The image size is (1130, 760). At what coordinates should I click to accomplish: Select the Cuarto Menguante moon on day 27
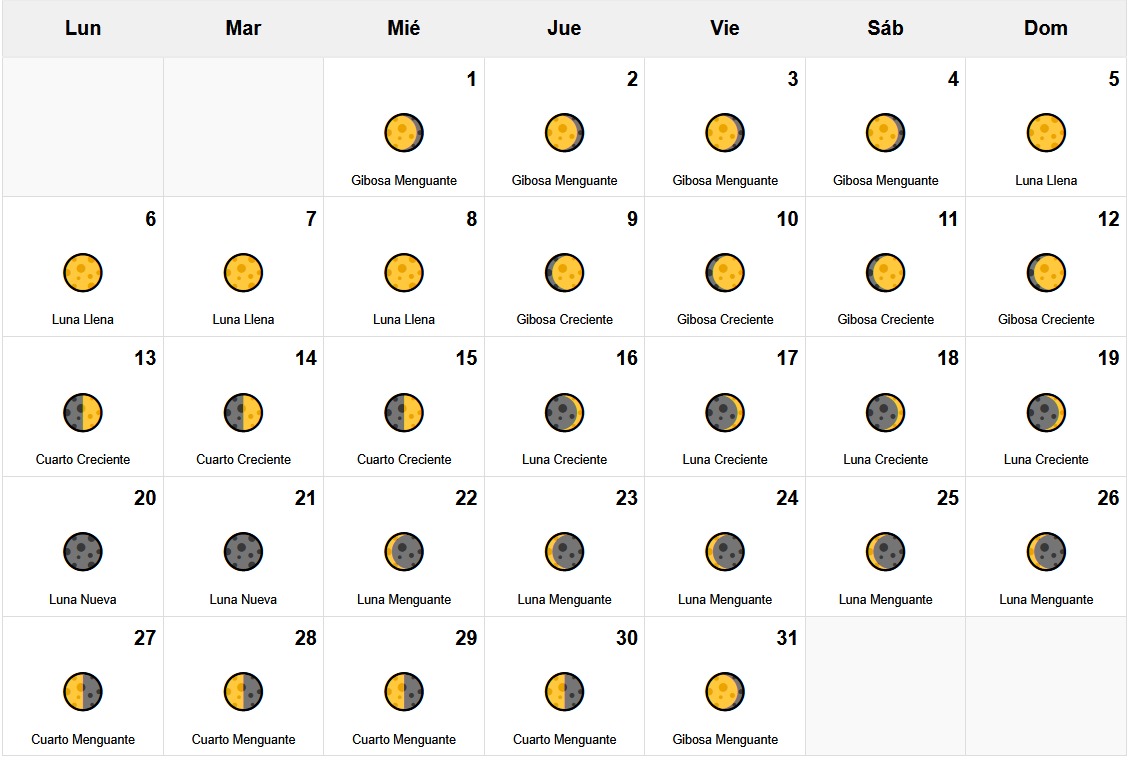coord(83,692)
